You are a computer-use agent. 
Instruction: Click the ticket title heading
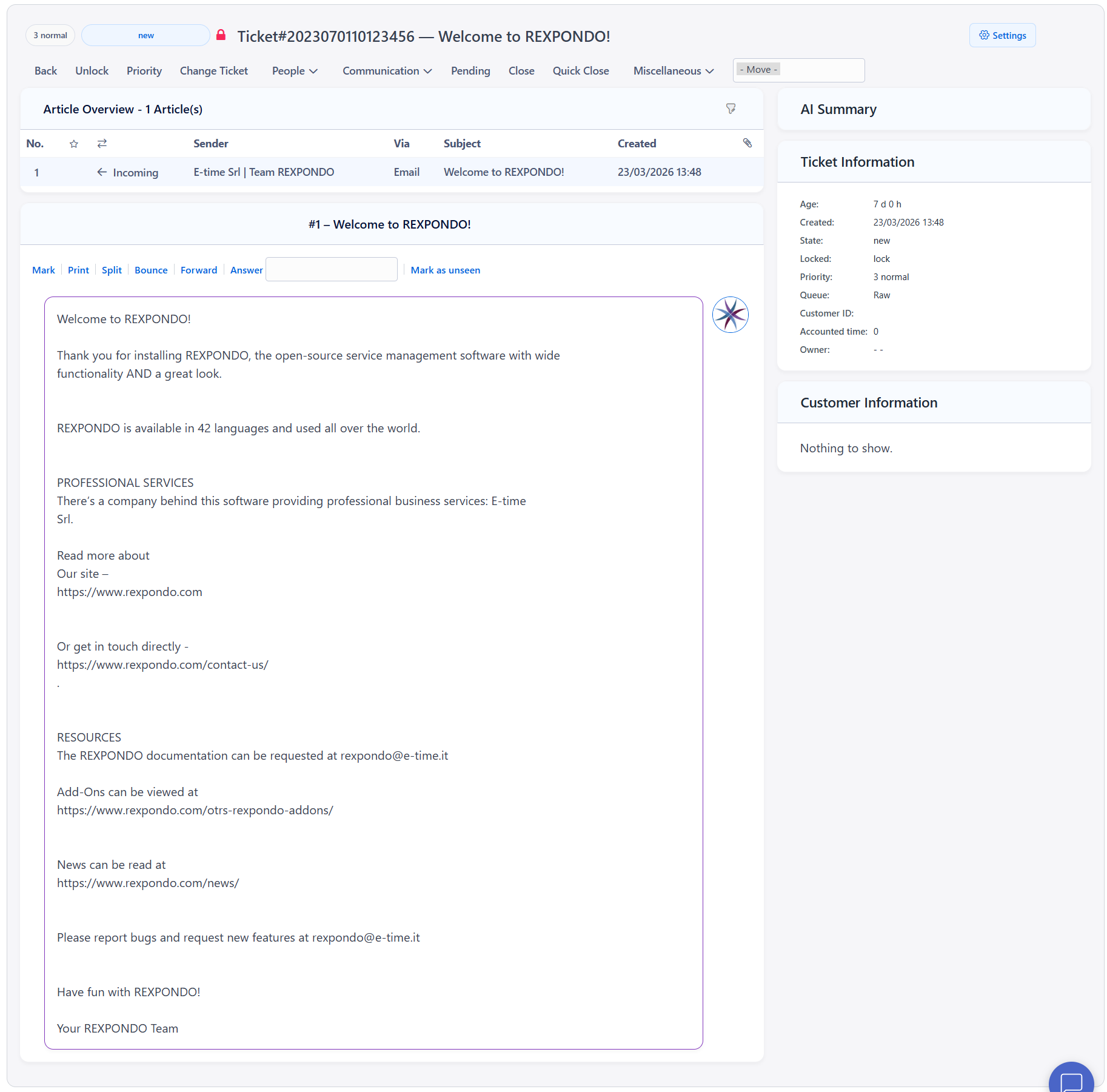[x=424, y=36]
